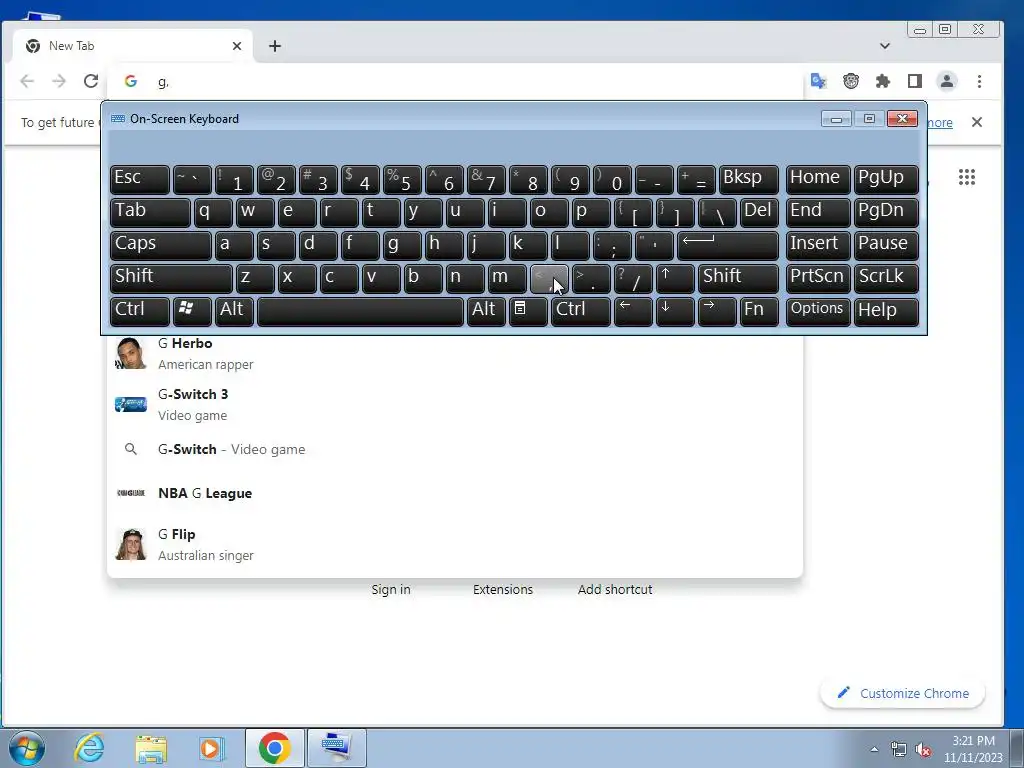Open Windows Media Player from taskbar

[x=212, y=748]
